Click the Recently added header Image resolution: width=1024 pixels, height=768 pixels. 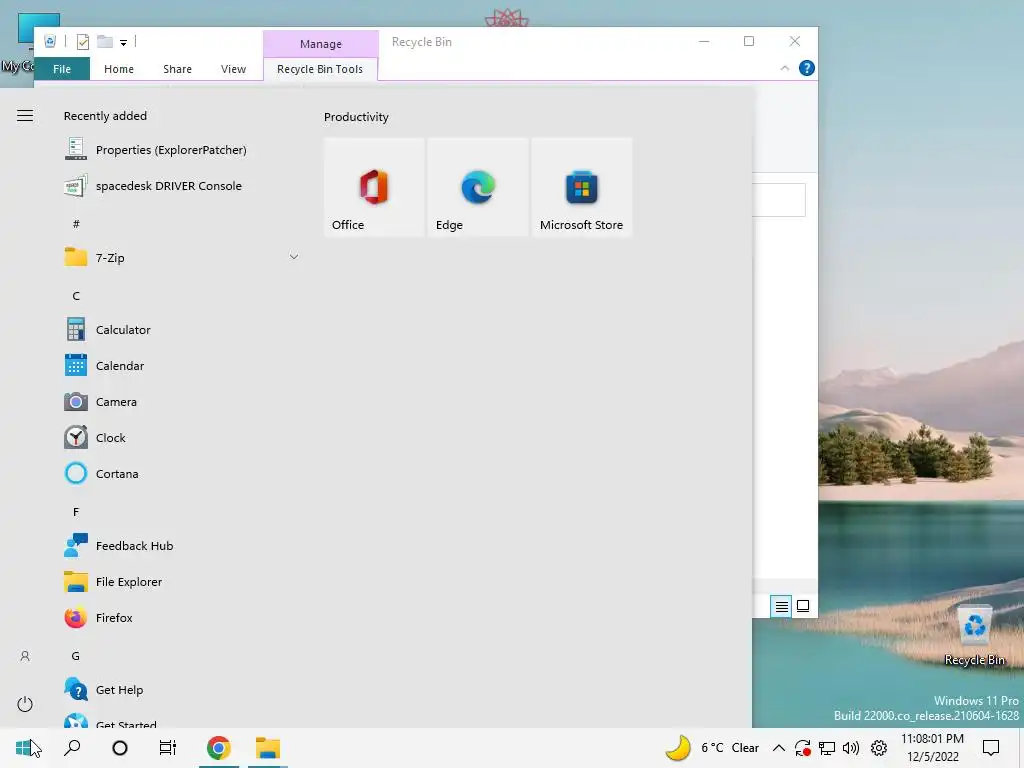(x=105, y=116)
